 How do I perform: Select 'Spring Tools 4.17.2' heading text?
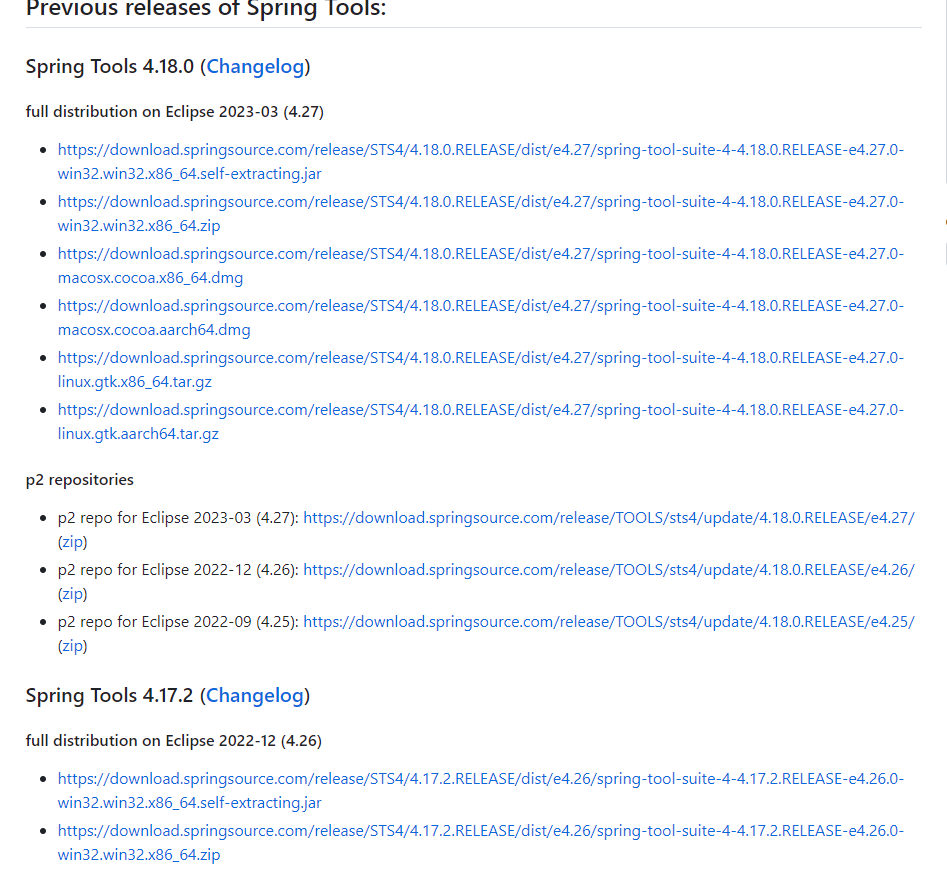pyautogui.click(x=109, y=696)
